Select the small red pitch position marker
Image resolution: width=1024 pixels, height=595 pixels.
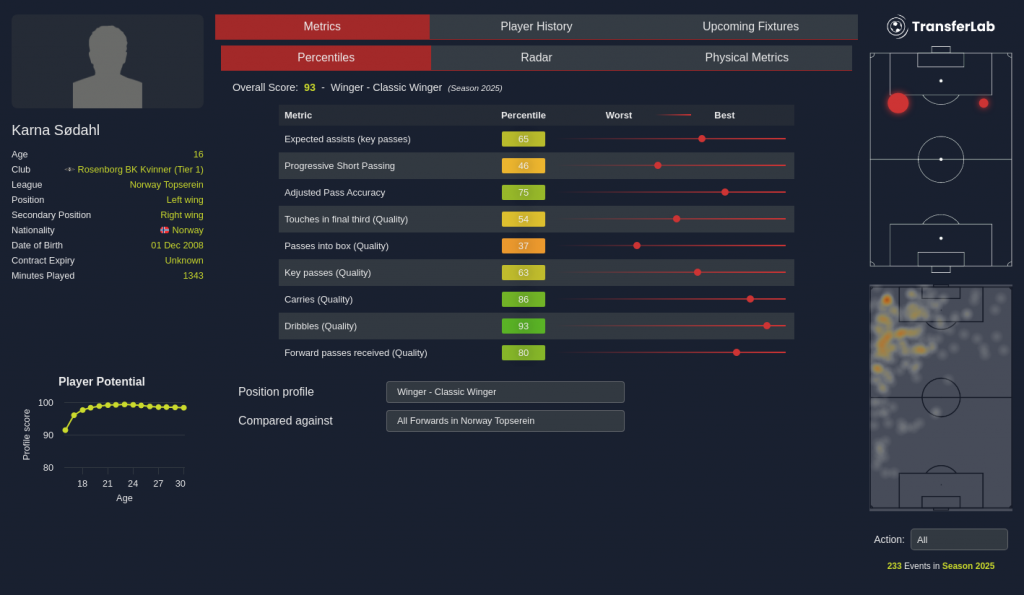coord(983,103)
